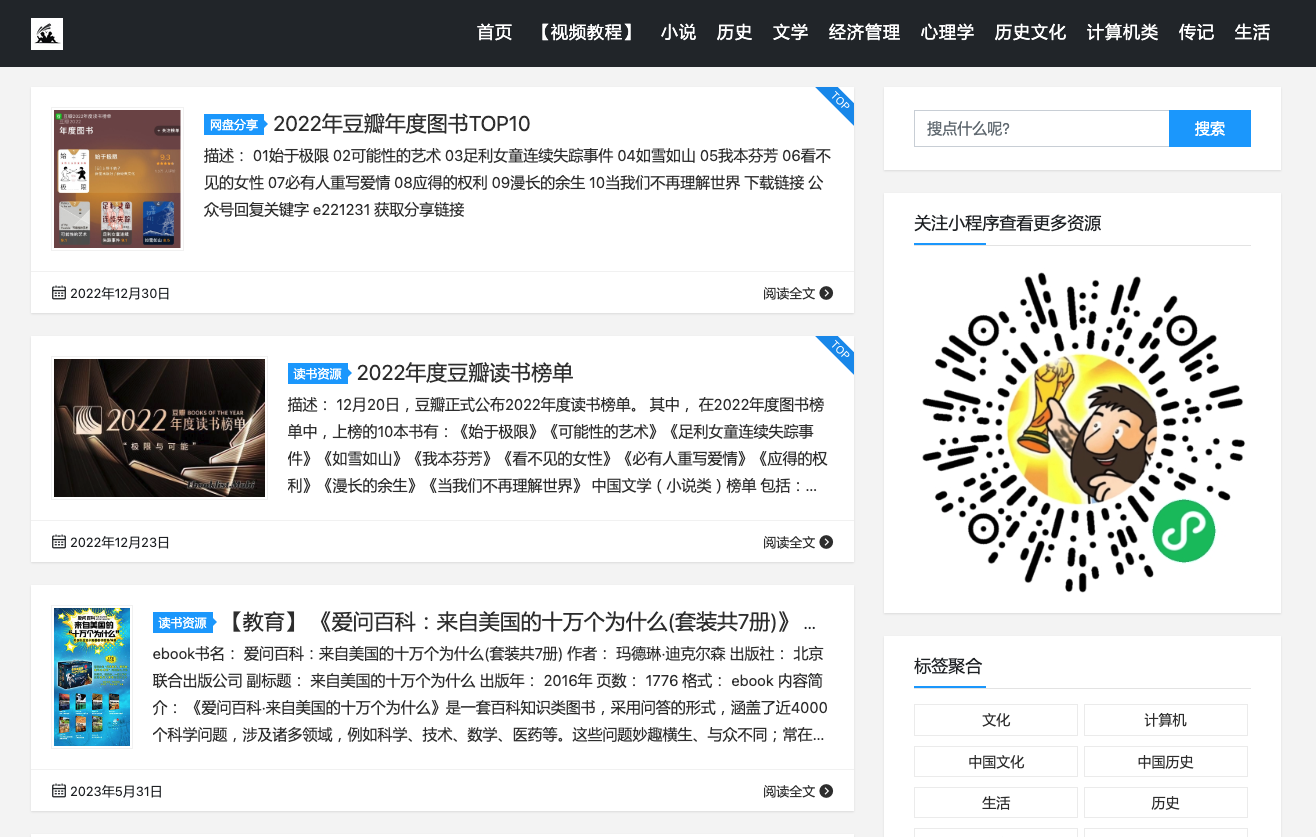Open the 【视频教程】 menu item
This screenshot has width=1316, height=837.
pos(586,33)
